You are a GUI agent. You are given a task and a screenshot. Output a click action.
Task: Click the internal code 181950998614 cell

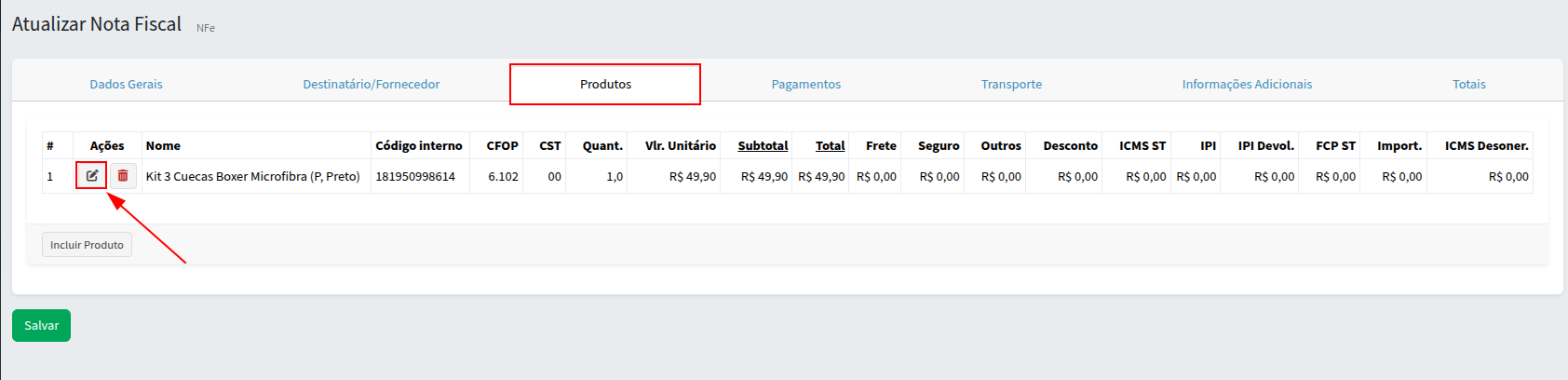point(415,177)
